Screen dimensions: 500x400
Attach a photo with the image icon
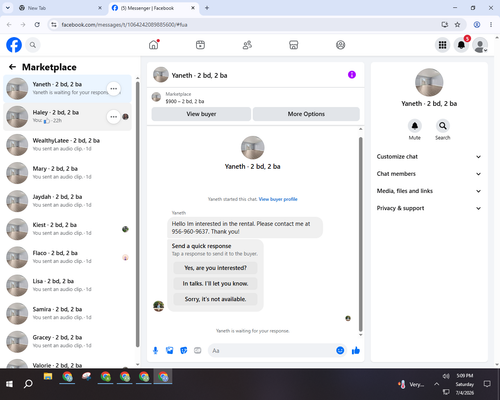coord(170,350)
